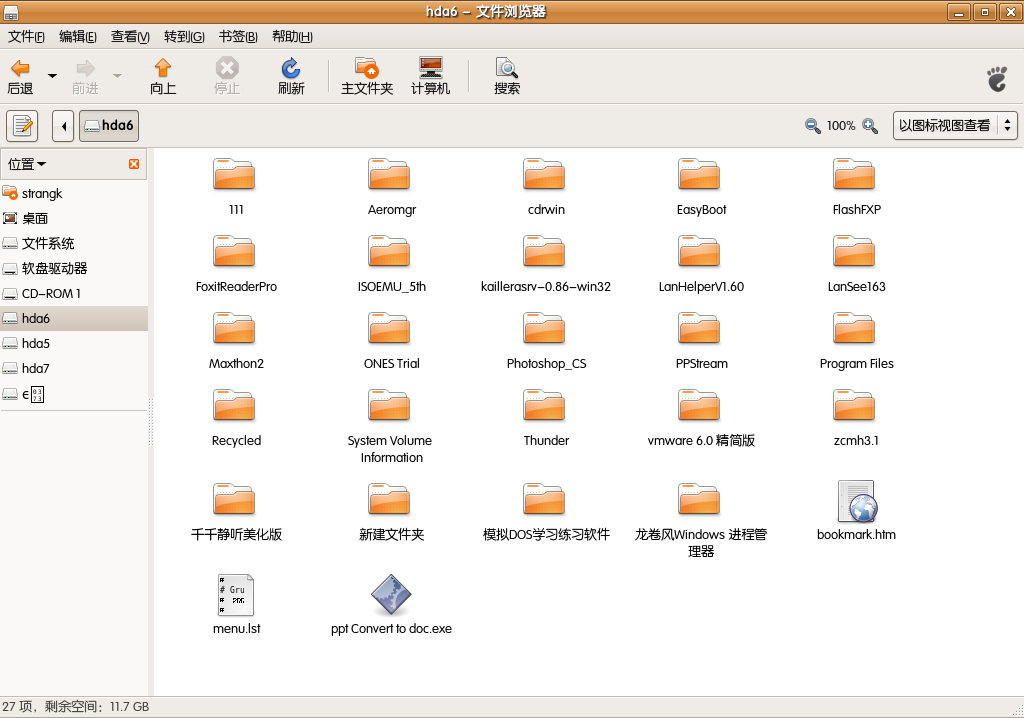1024x718 pixels.
Task: Toggle the text location entry button
Action: pyautogui.click(x=22, y=125)
